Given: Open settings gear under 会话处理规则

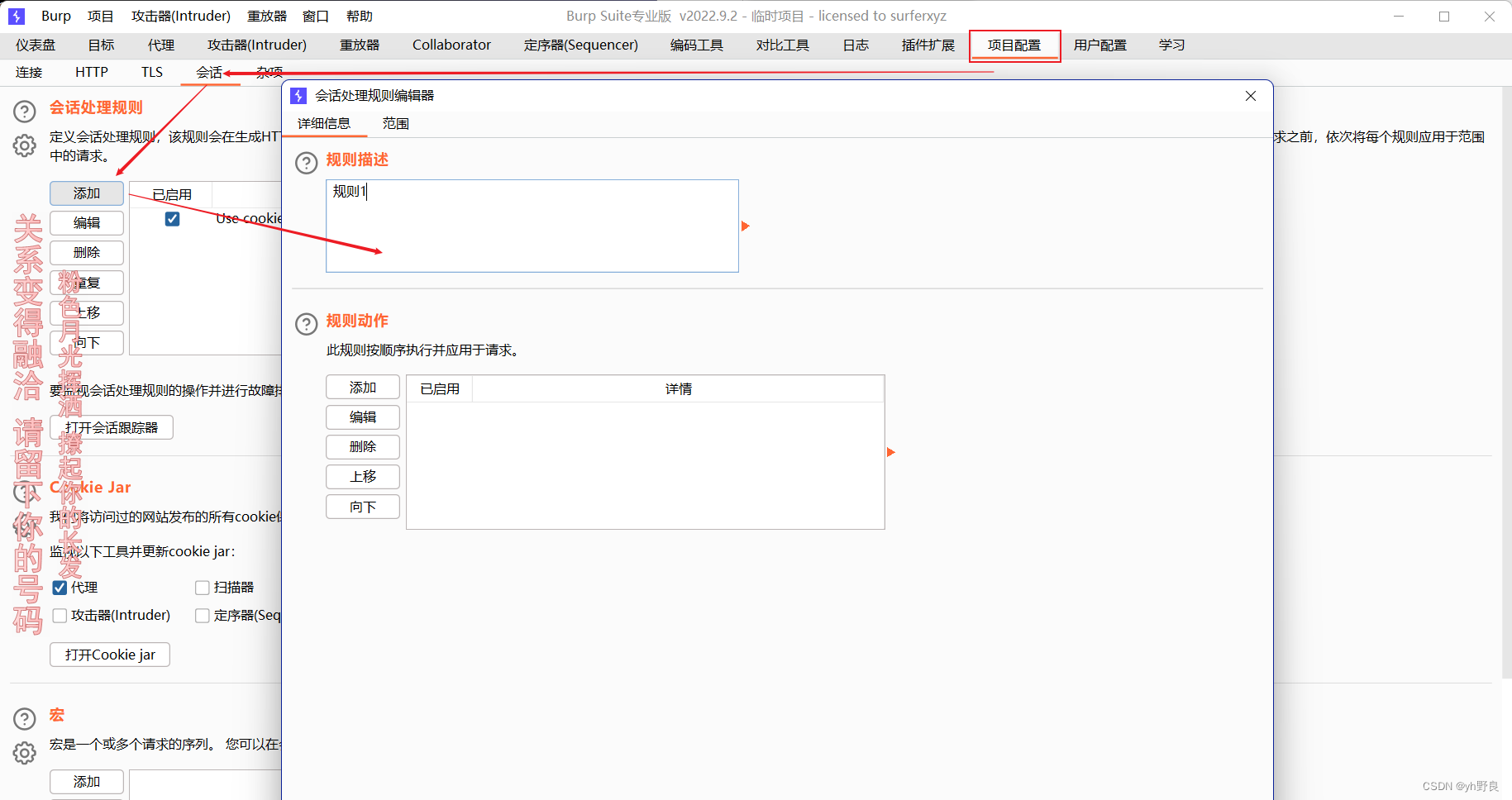Looking at the screenshot, I should tap(25, 146).
